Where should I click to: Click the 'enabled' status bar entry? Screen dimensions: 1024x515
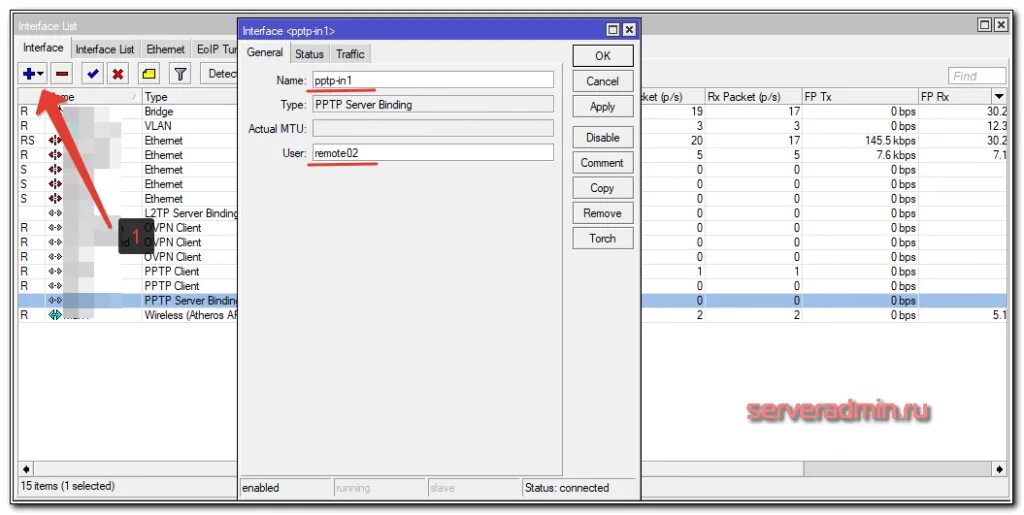pos(261,488)
